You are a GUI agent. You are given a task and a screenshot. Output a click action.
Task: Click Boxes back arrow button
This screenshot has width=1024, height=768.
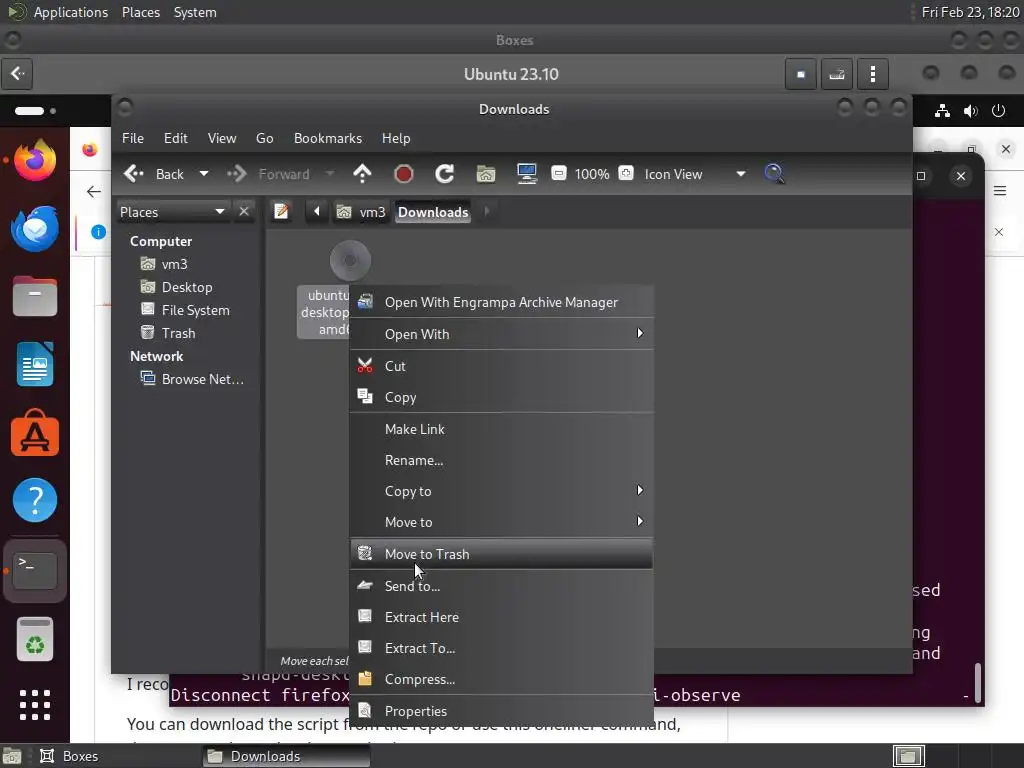pos(18,74)
